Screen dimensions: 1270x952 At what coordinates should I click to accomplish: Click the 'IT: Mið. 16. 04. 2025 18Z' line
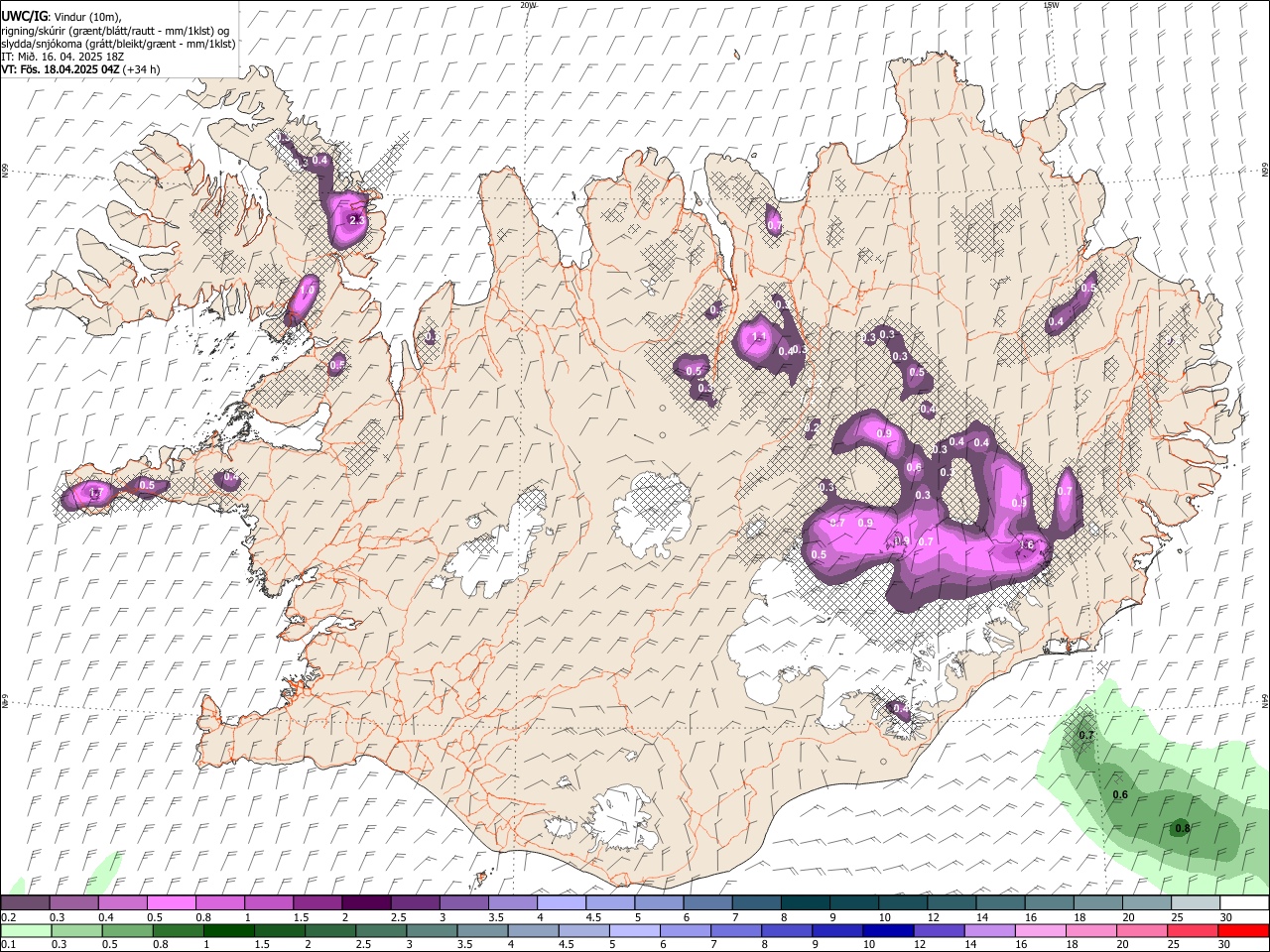[63, 57]
